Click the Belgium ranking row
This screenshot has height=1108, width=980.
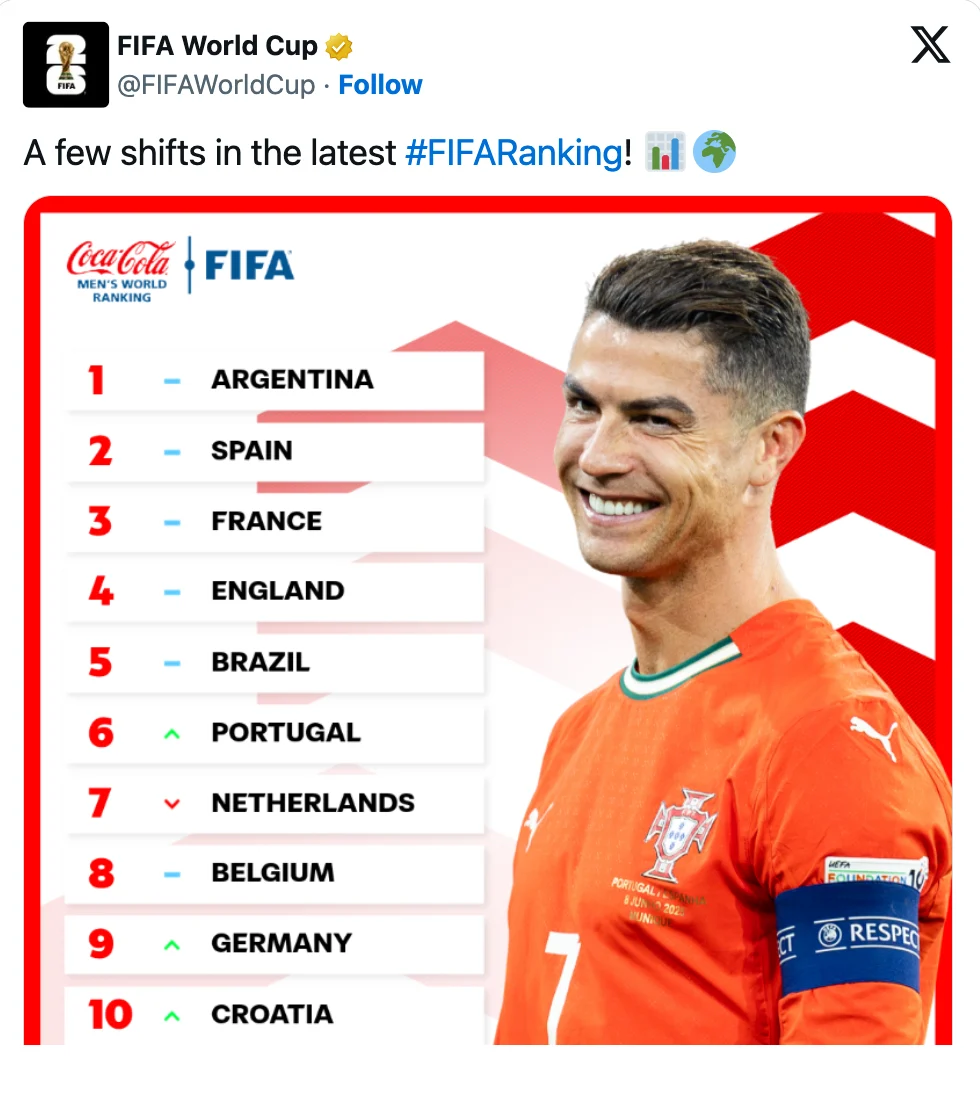point(274,873)
